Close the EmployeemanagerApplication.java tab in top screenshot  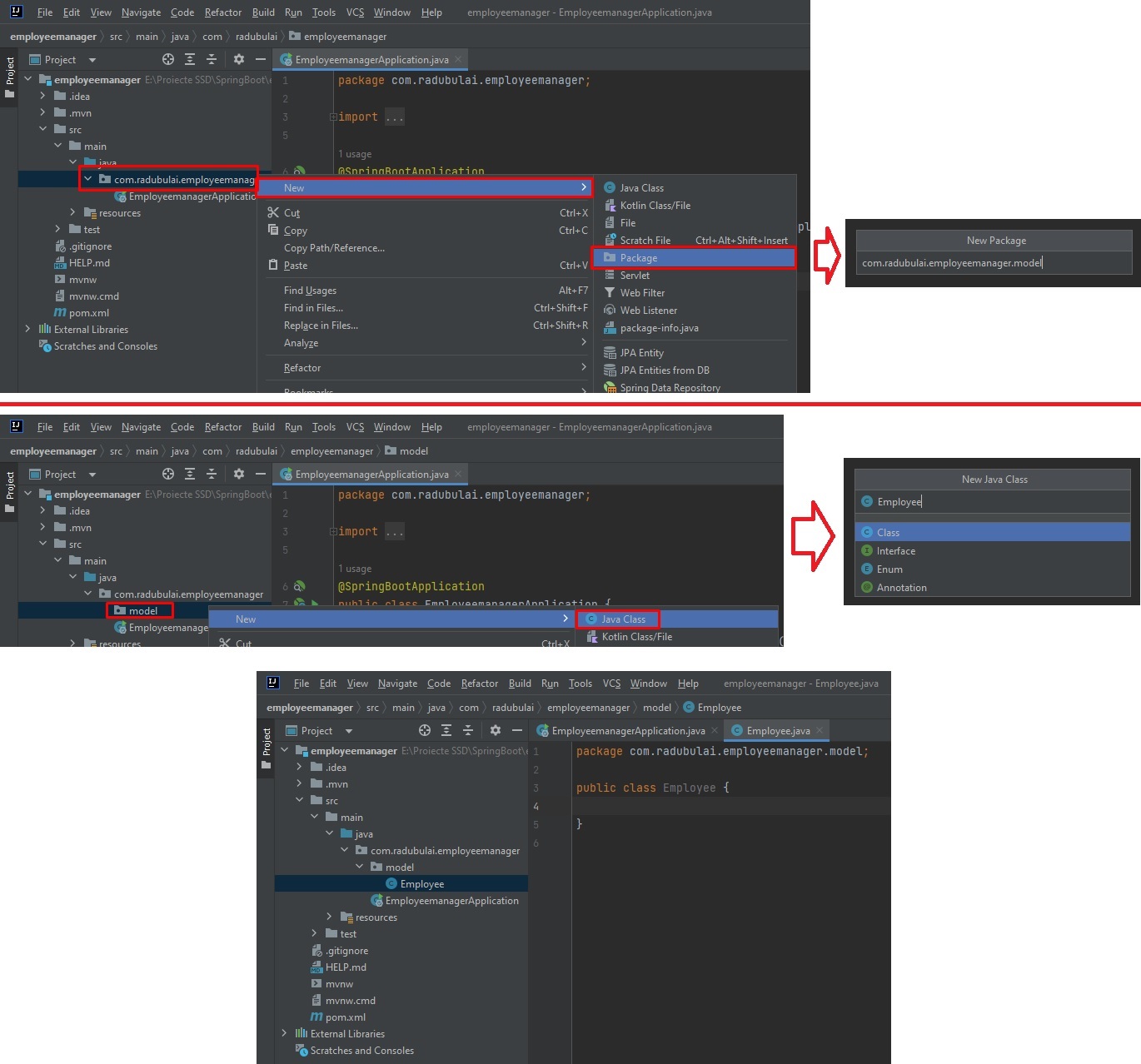point(458,59)
